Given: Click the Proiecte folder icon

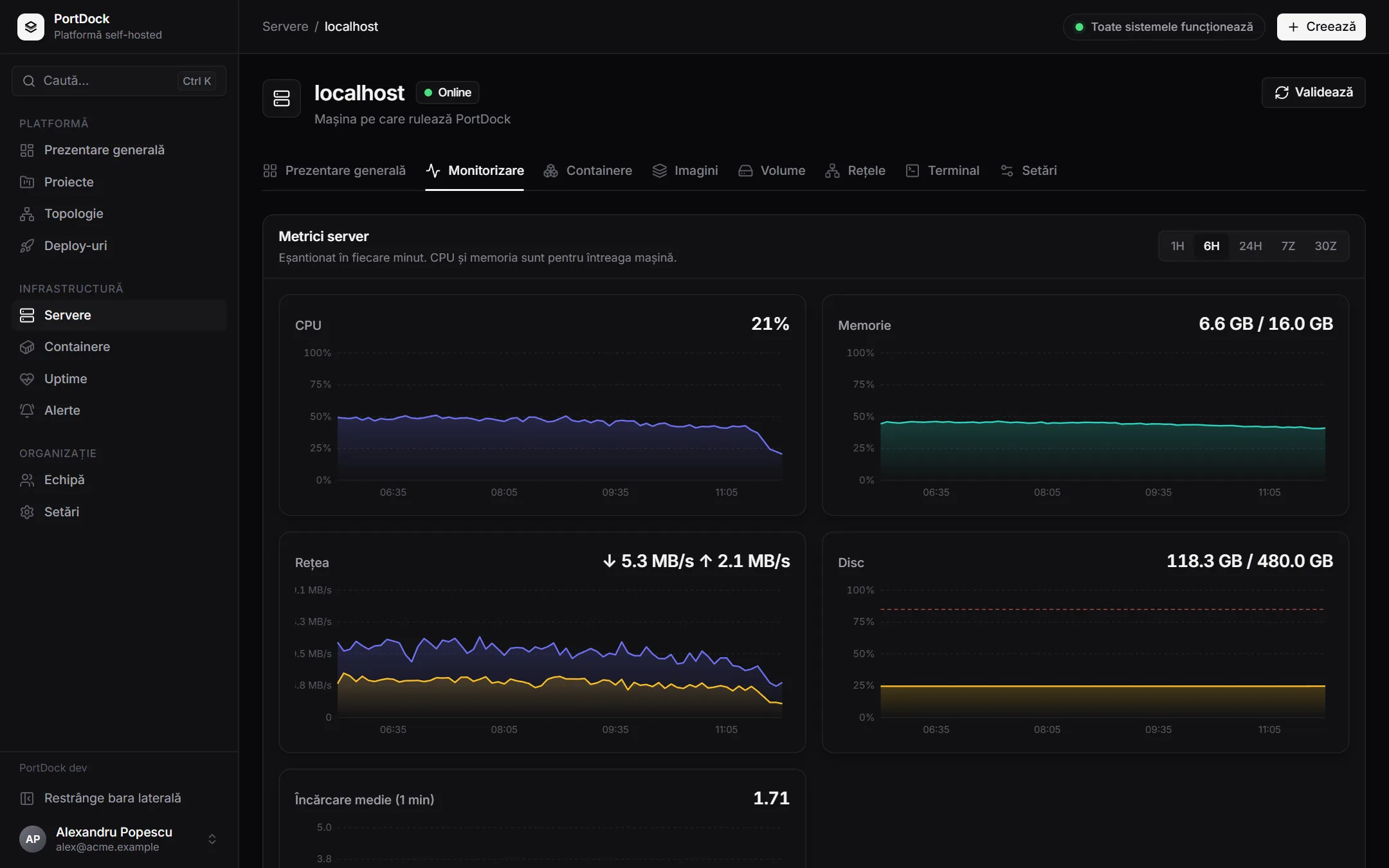Looking at the screenshot, I should point(27,182).
